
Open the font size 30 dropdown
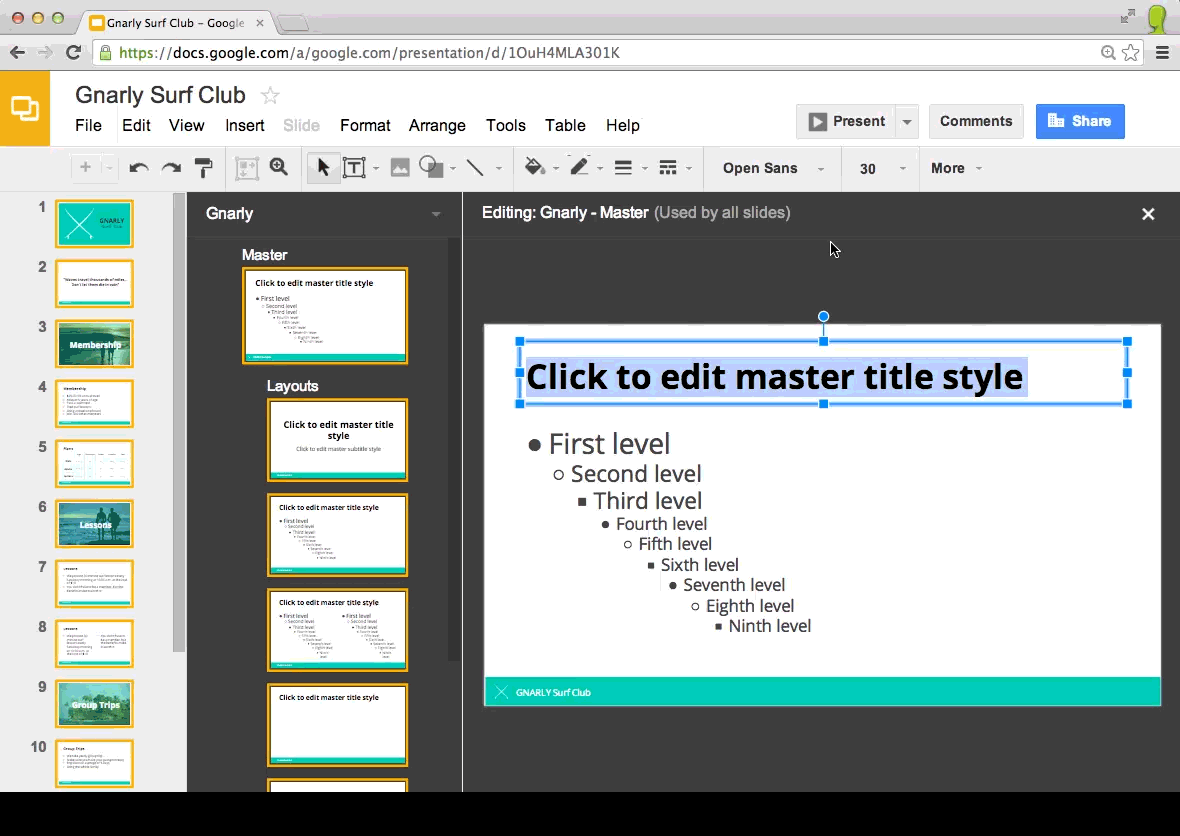[x=878, y=168]
